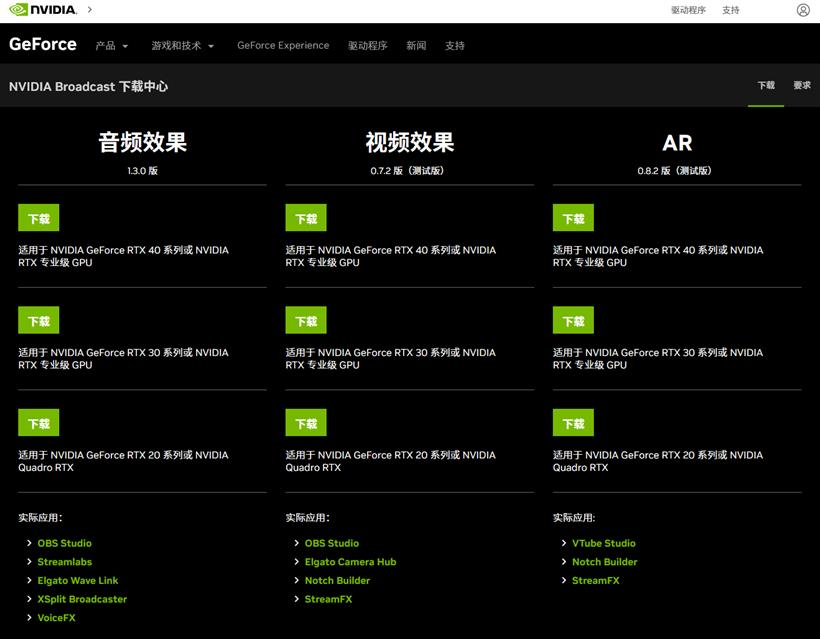820x639 pixels.
Task: Open Notch Builder link under 视频效果
Action: (x=337, y=580)
